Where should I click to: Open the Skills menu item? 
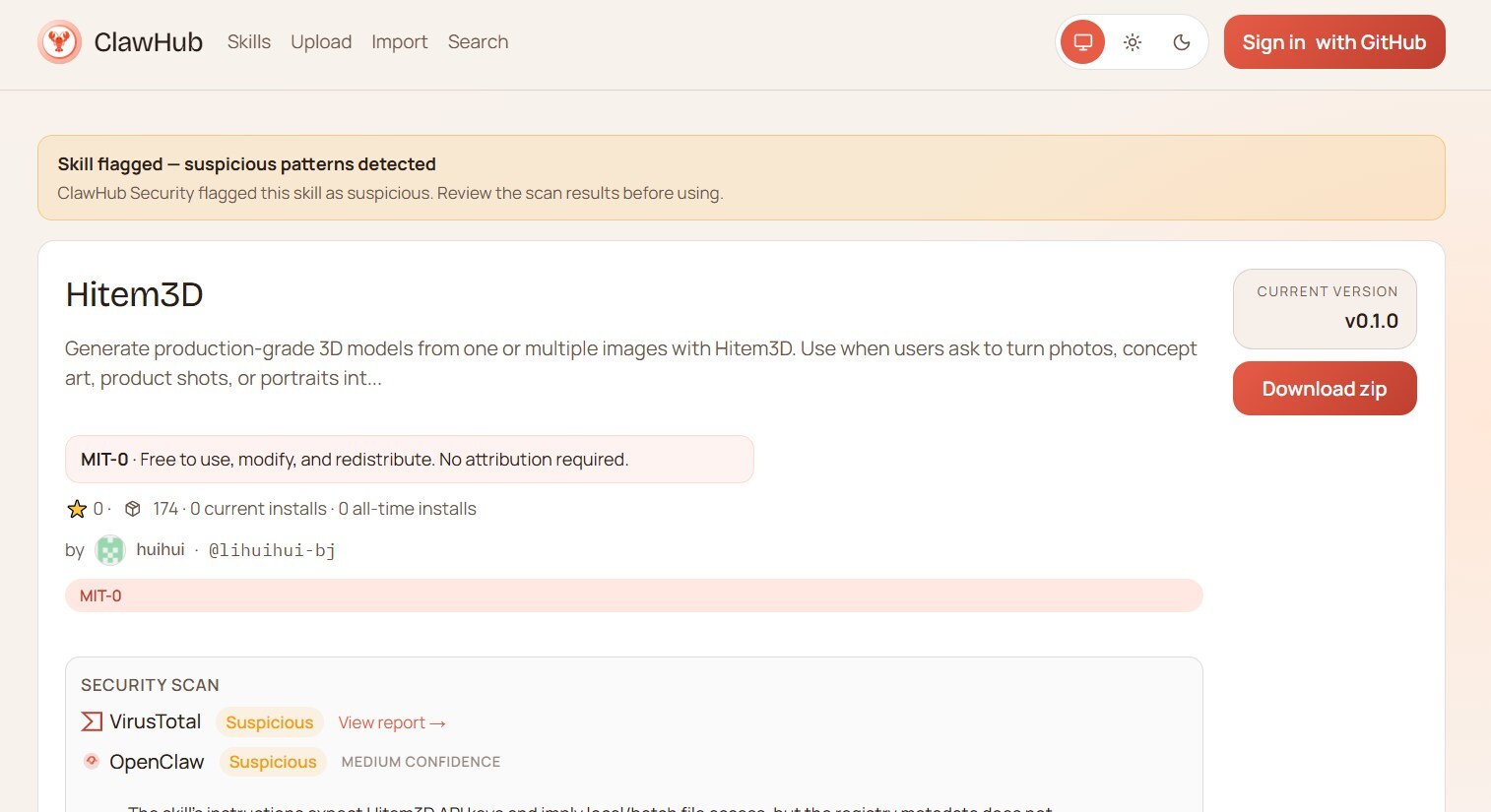click(248, 41)
